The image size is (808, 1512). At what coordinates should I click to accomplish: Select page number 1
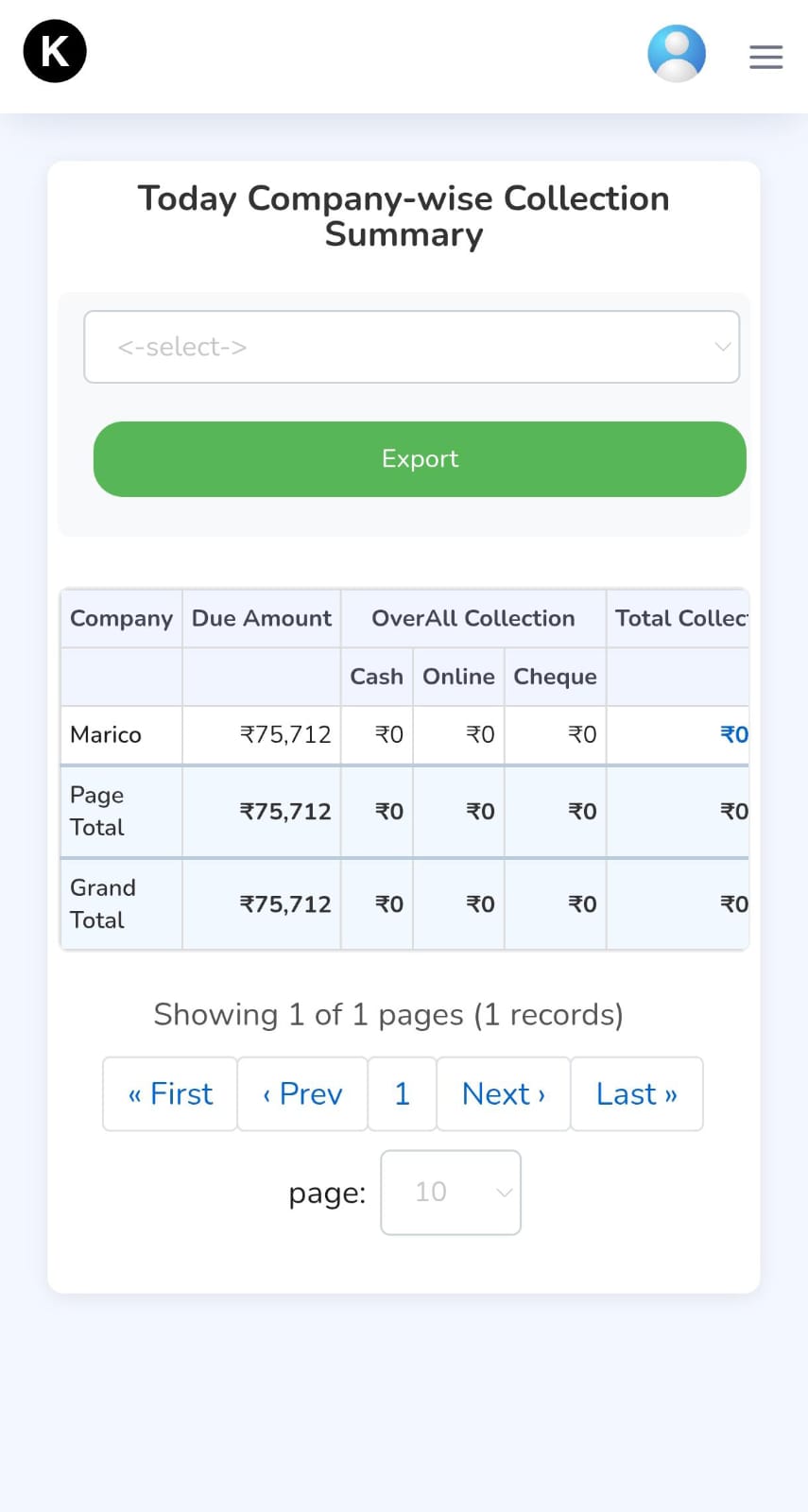tap(402, 1094)
